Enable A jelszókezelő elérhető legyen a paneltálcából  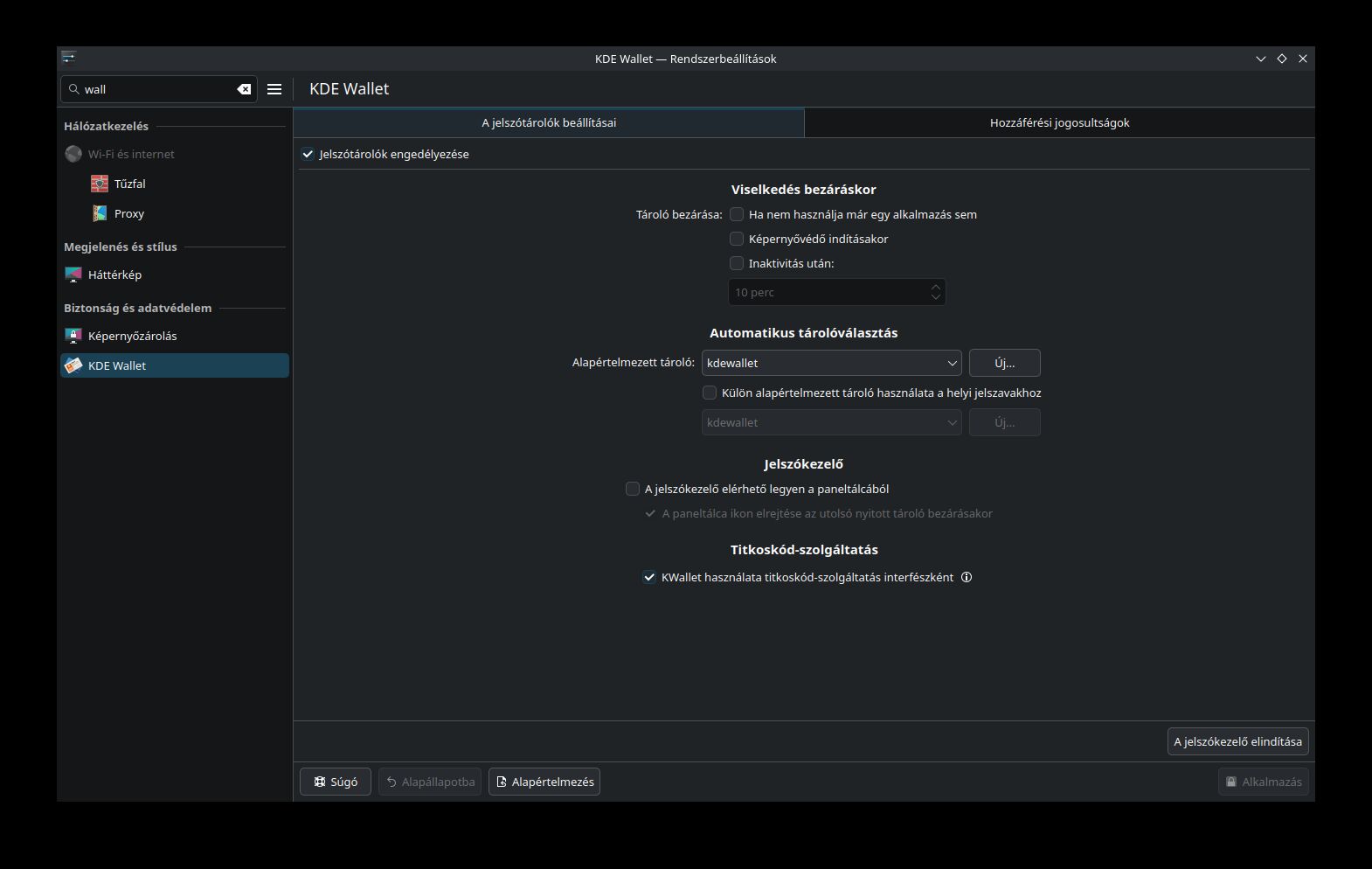click(x=633, y=489)
